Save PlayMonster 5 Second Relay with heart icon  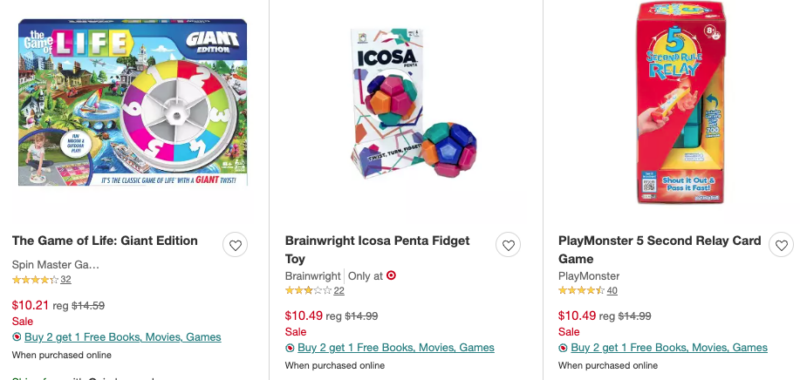pyautogui.click(x=782, y=245)
